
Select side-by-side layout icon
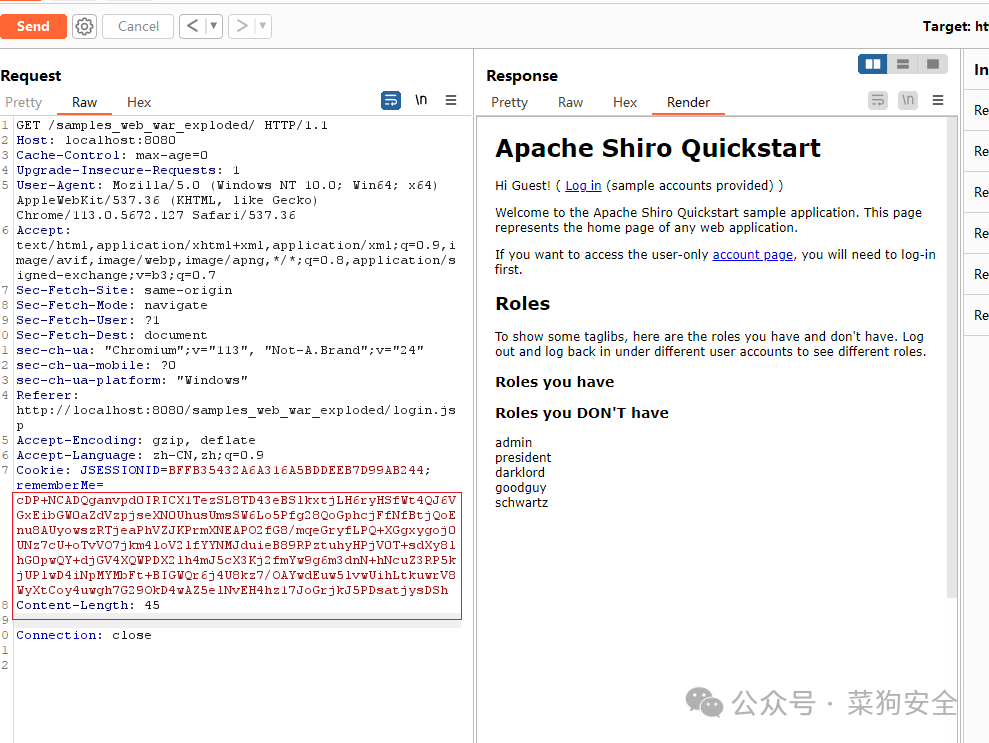(873, 64)
